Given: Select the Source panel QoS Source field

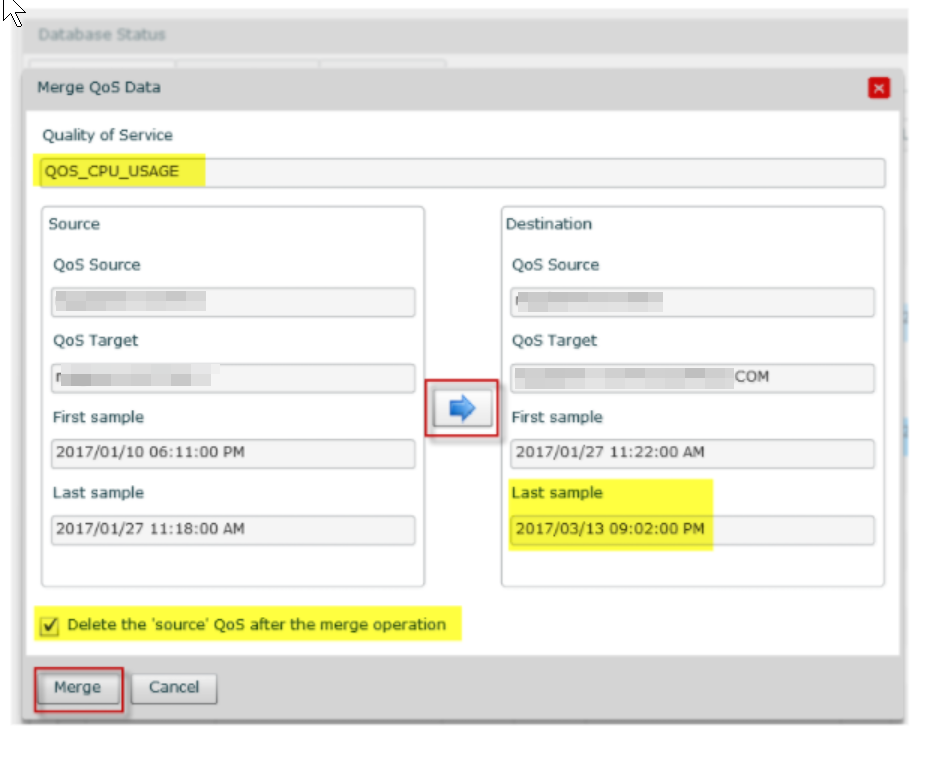Looking at the screenshot, I should tap(232, 302).
